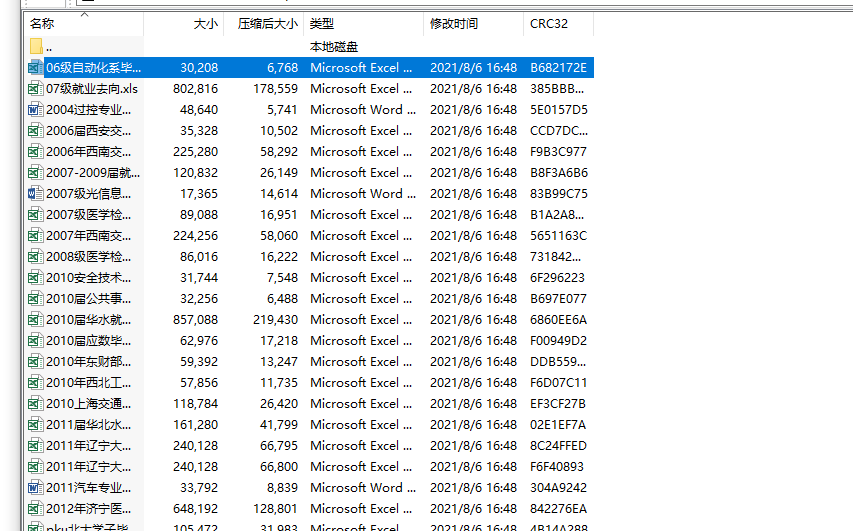The width and height of the screenshot is (853, 531).
Task: Select the Excel icon for 2010年东财部
Action: (x=35, y=362)
